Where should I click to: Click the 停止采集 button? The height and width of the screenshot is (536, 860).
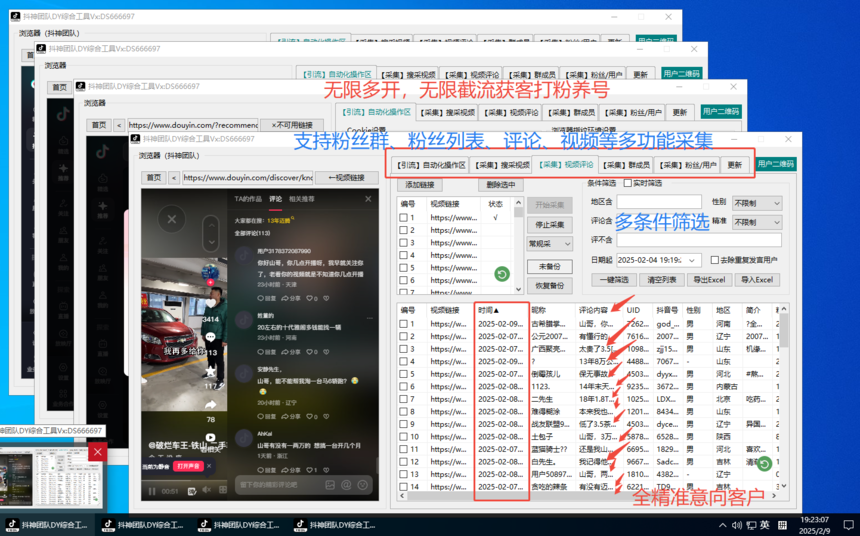[x=550, y=224]
